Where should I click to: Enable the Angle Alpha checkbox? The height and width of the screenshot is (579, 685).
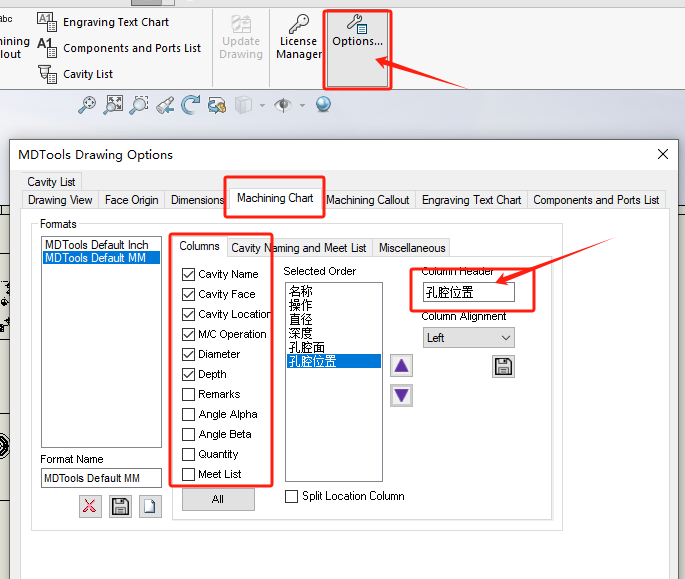pos(188,414)
